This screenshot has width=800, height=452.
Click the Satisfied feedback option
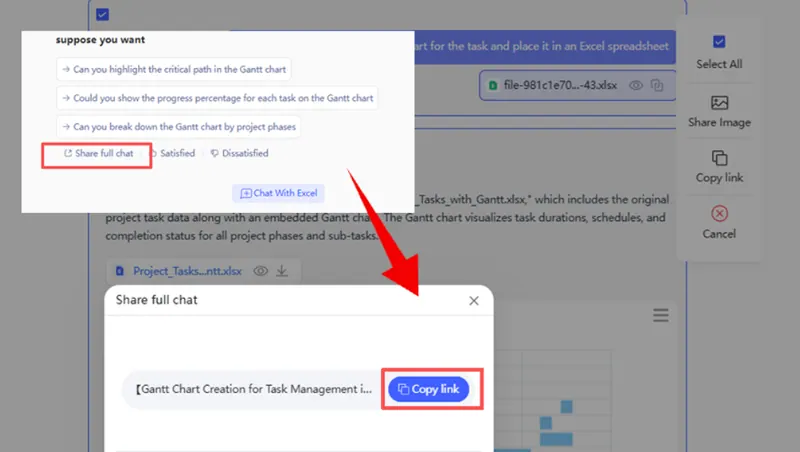tap(172, 154)
